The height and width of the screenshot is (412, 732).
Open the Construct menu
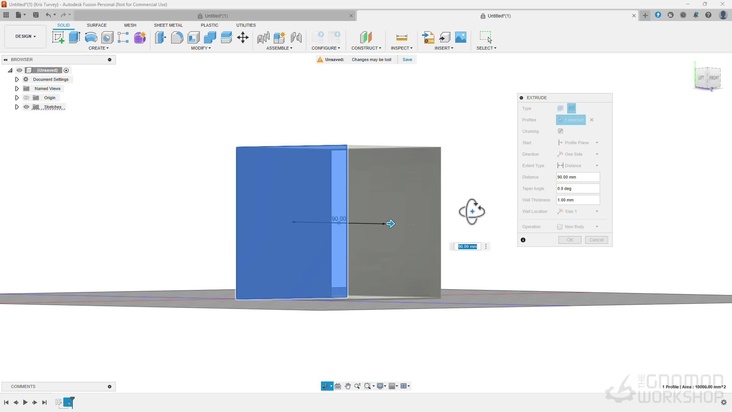366,48
